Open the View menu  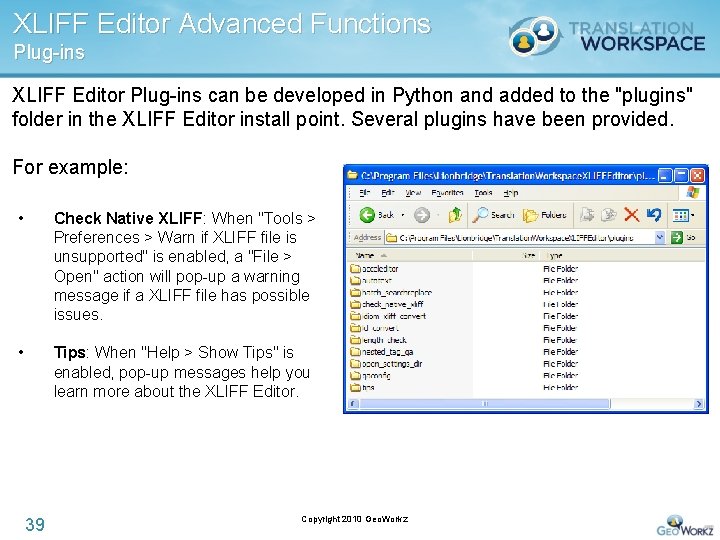tap(413, 193)
